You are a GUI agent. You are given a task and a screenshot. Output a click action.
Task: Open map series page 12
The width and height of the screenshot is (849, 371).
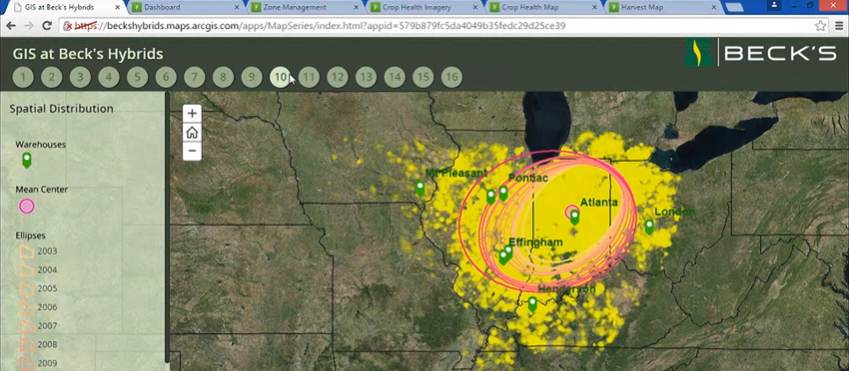337,77
